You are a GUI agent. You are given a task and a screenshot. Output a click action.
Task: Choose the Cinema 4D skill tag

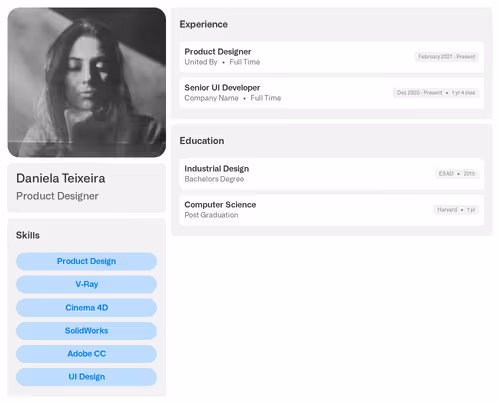86,308
